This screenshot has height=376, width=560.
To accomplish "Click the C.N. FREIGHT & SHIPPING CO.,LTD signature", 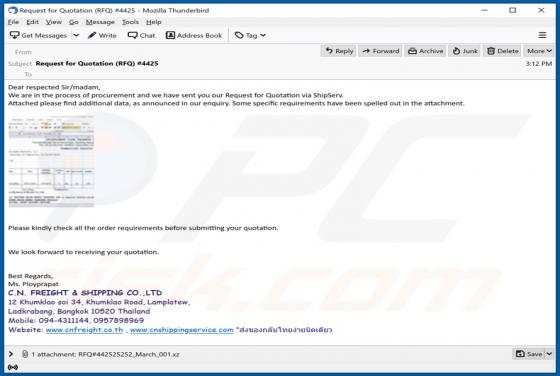I will click(x=85, y=293).
